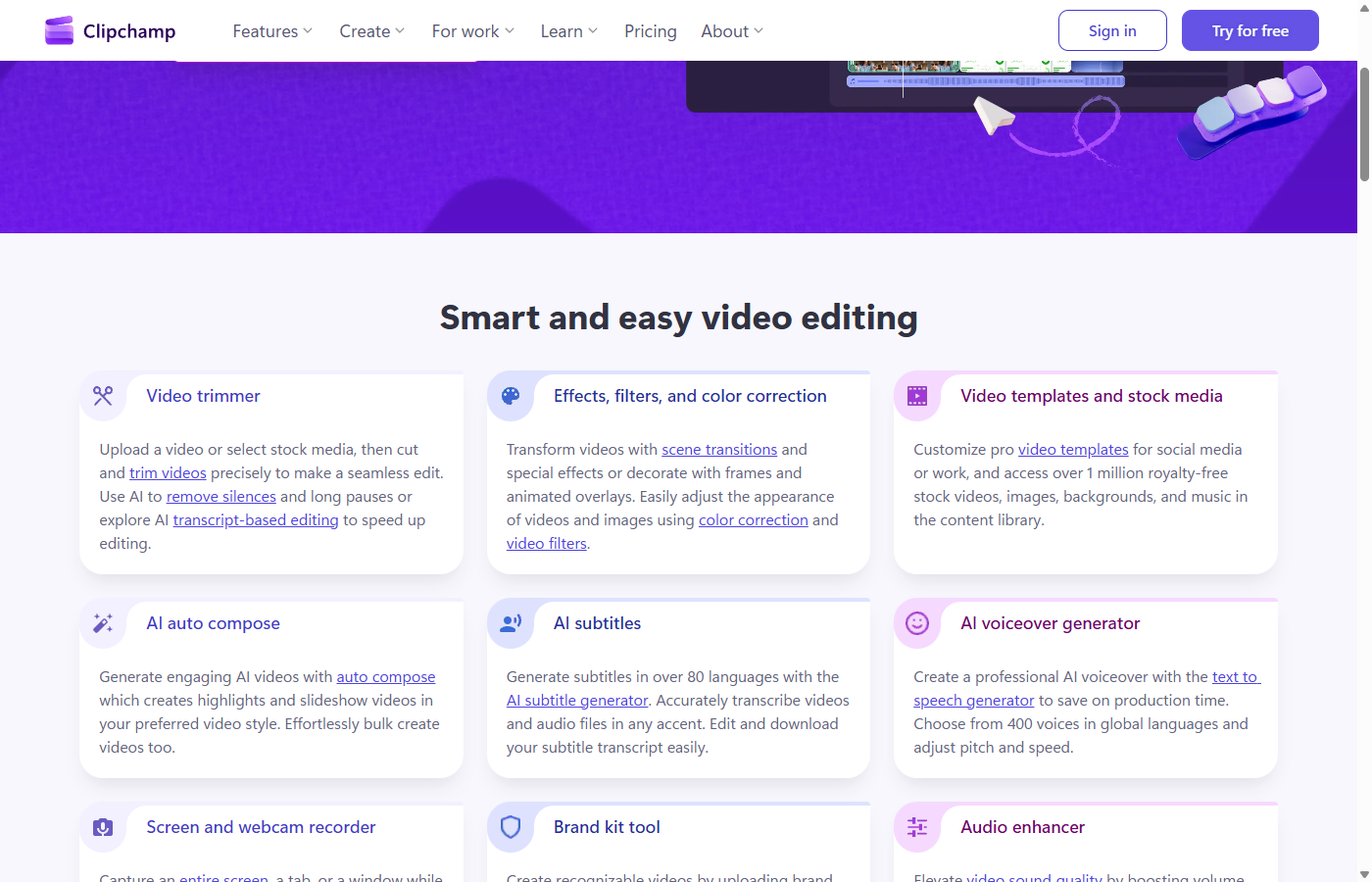Click the Clipchamp logo

110,30
